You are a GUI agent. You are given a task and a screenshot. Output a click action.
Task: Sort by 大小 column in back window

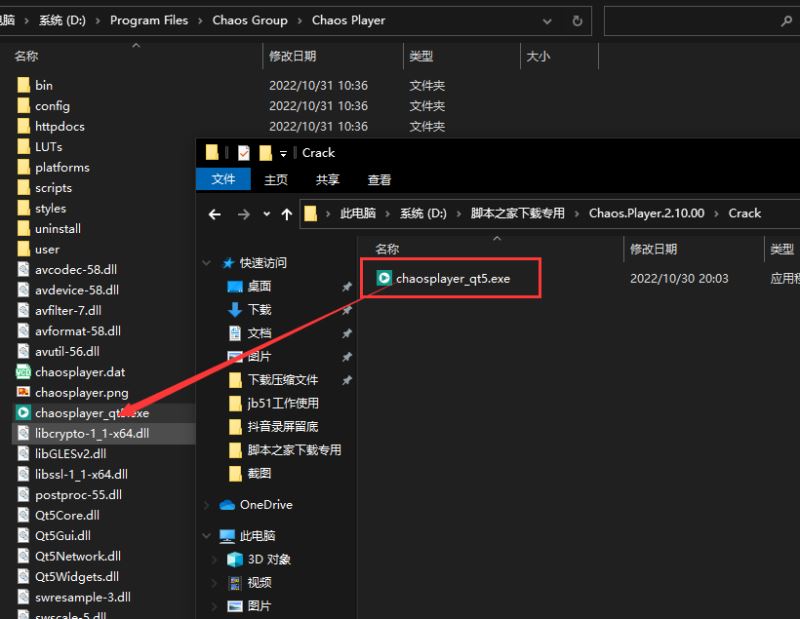538,56
